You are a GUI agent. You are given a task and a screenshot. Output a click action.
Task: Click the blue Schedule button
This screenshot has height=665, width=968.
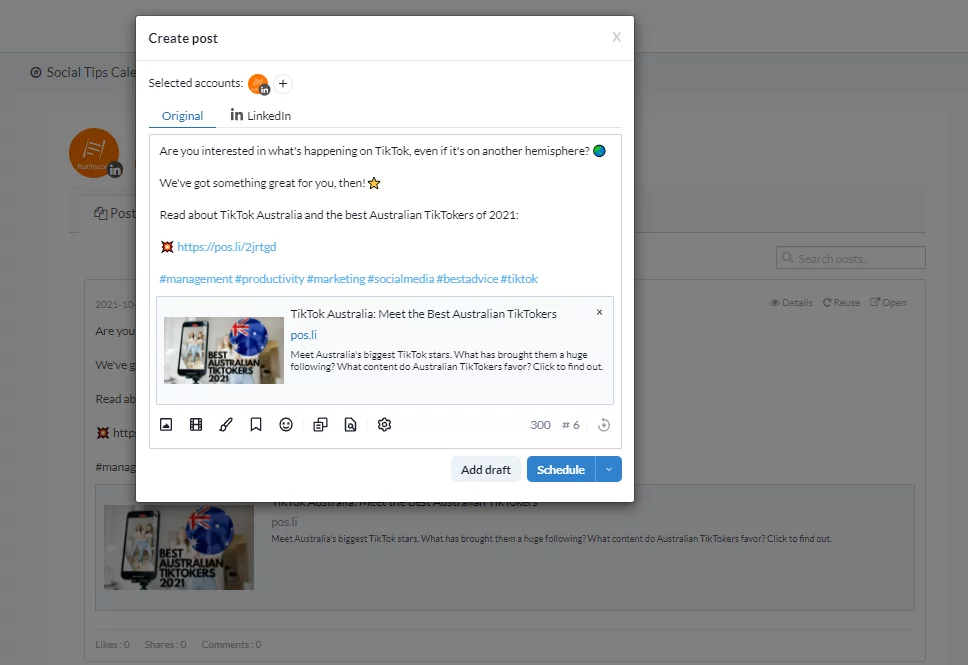click(x=561, y=469)
